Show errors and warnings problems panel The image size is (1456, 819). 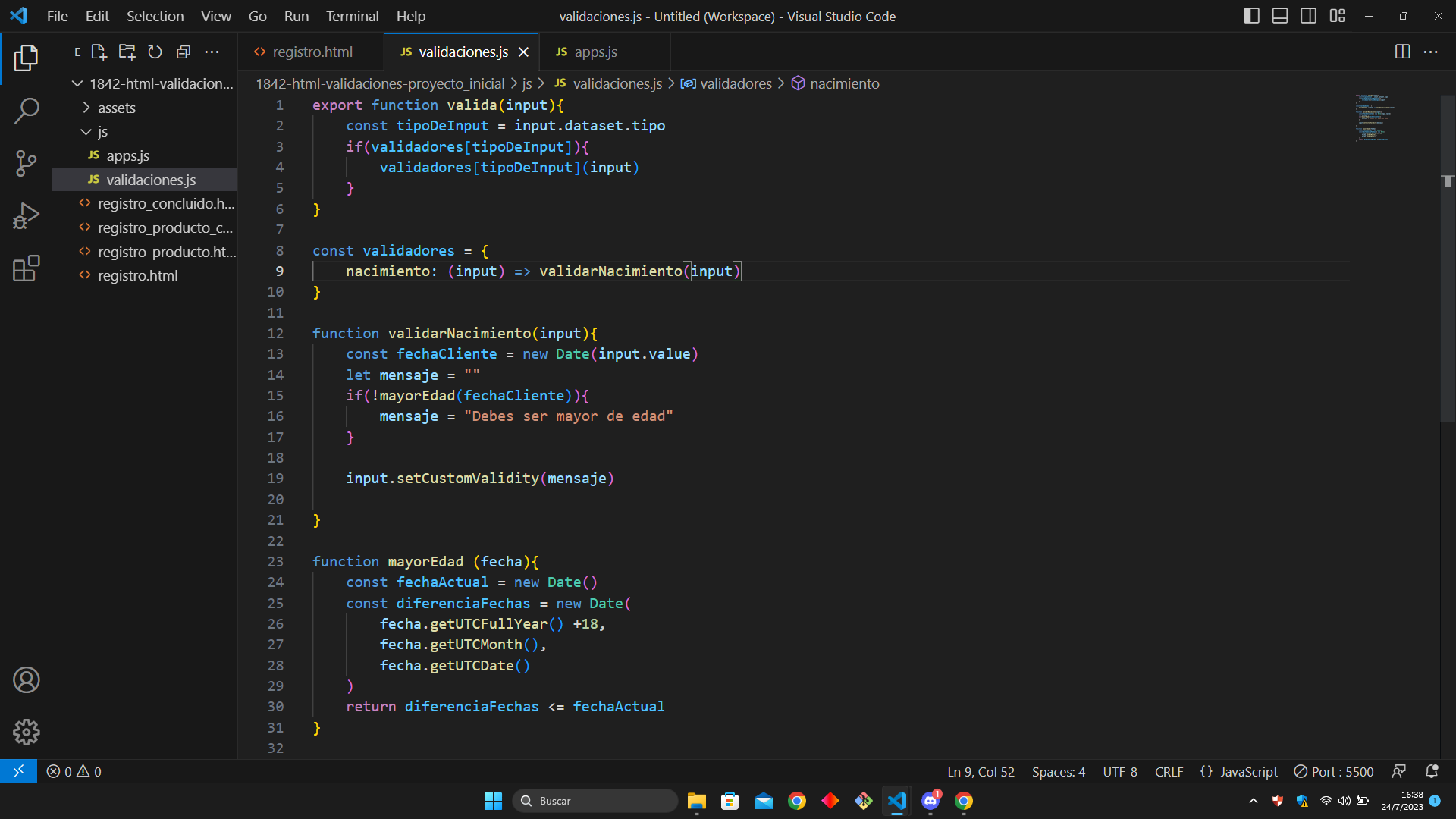74,771
